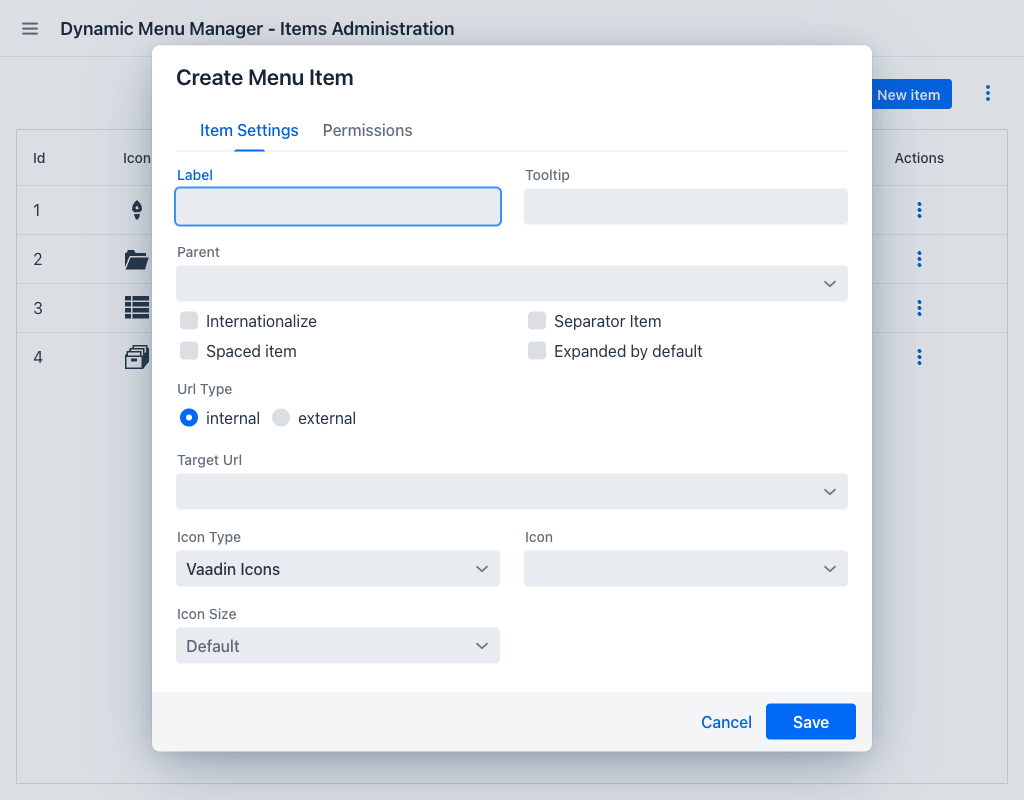Toggle the Separator Item checkbox
This screenshot has width=1024, height=800.
point(537,321)
